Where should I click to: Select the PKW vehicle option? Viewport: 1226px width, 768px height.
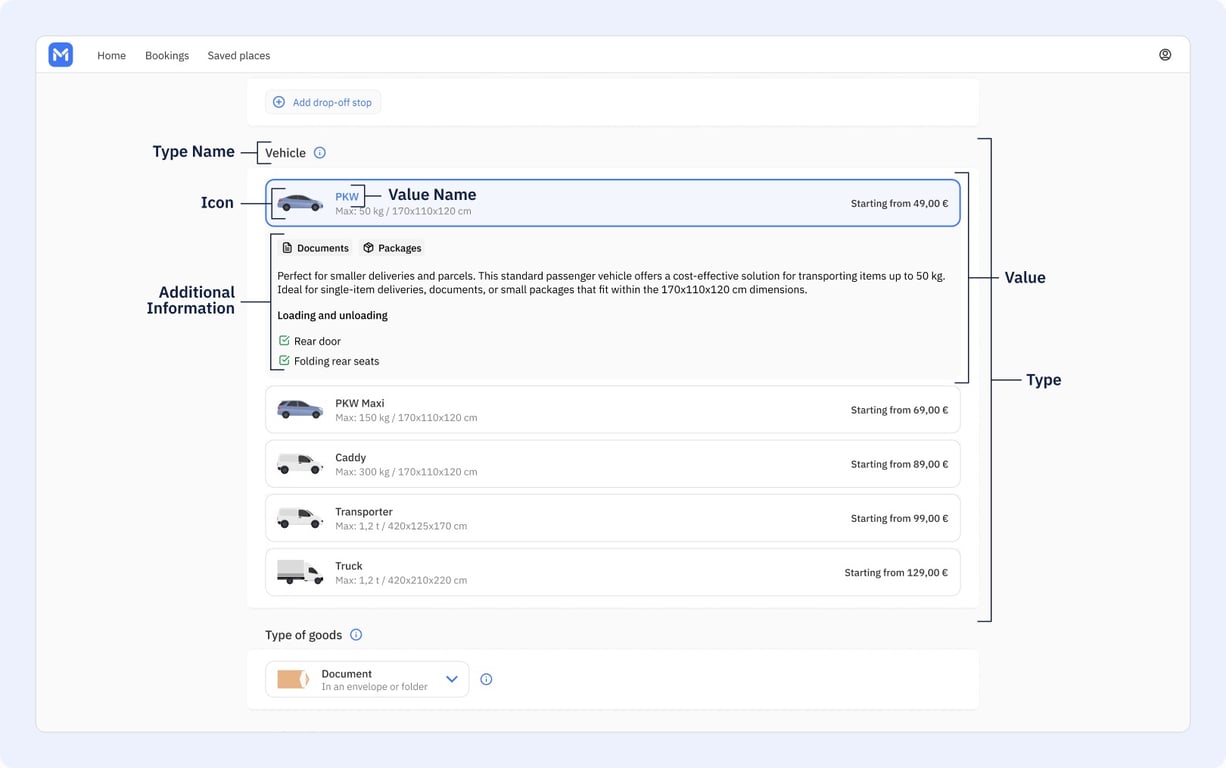point(613,203)
